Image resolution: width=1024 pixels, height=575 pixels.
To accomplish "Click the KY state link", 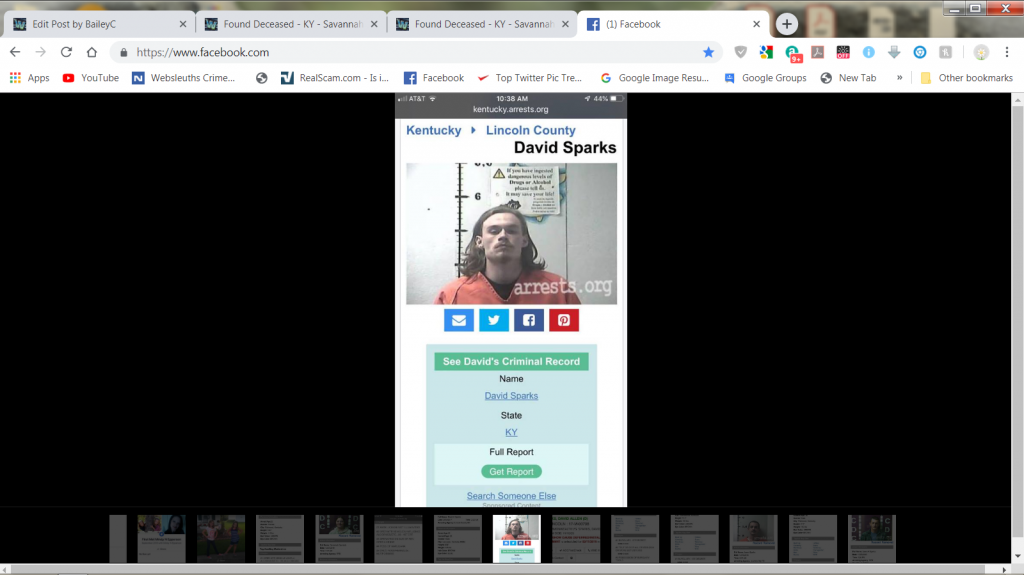I will pos(511,432).
